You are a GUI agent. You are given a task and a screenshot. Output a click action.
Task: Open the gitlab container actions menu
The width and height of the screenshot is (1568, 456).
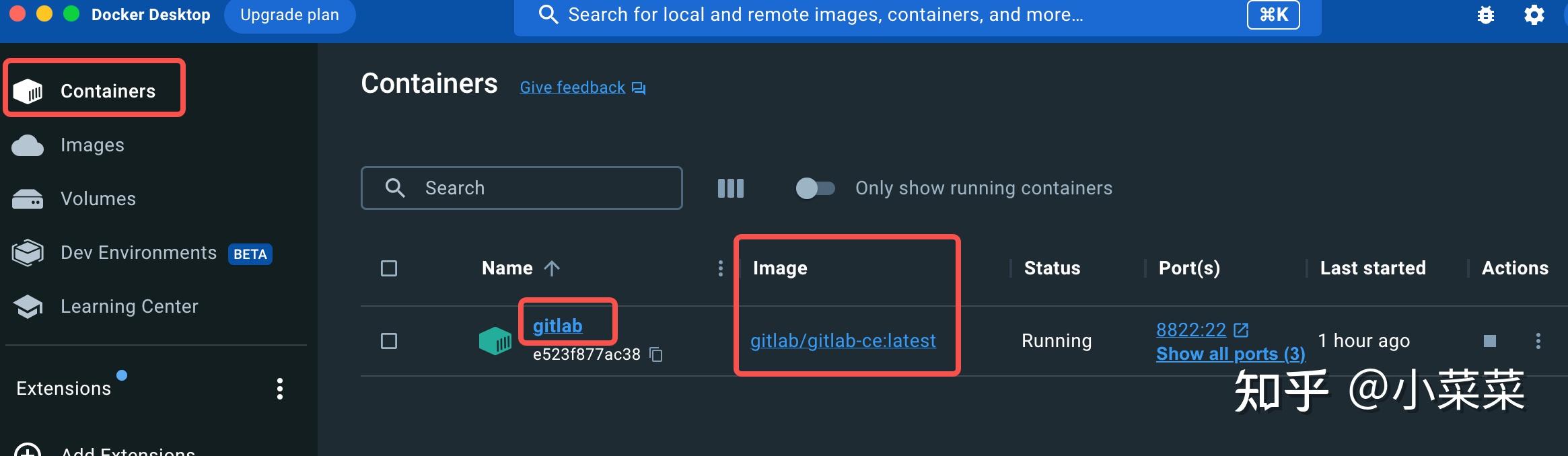coord(1538,341)
